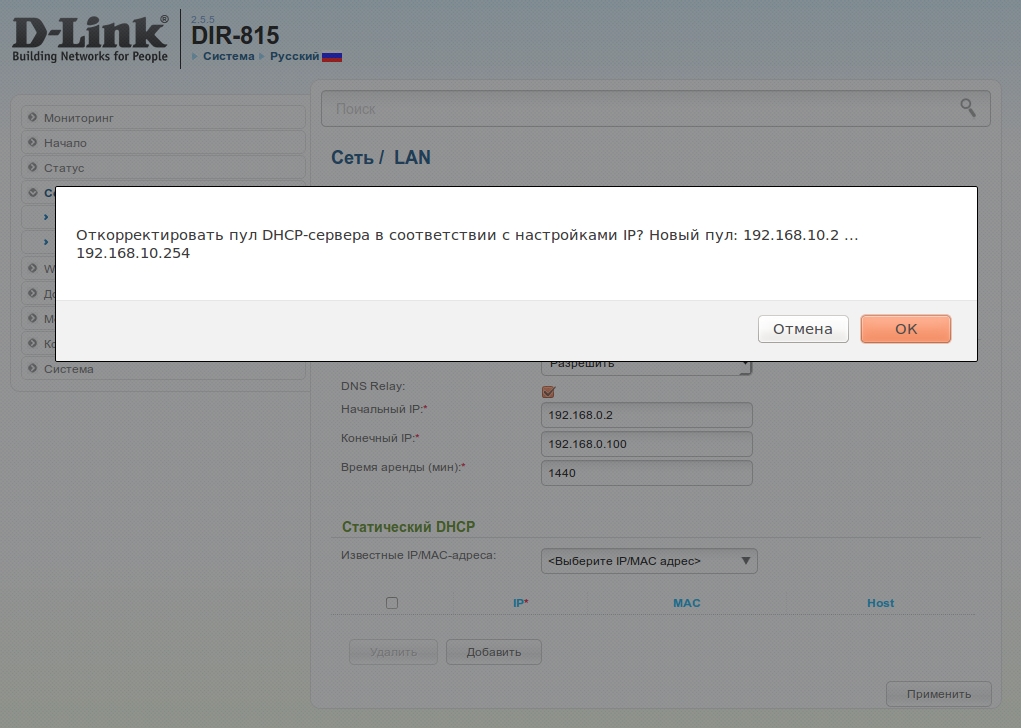Open the Русский language menu

click(294, 57)
